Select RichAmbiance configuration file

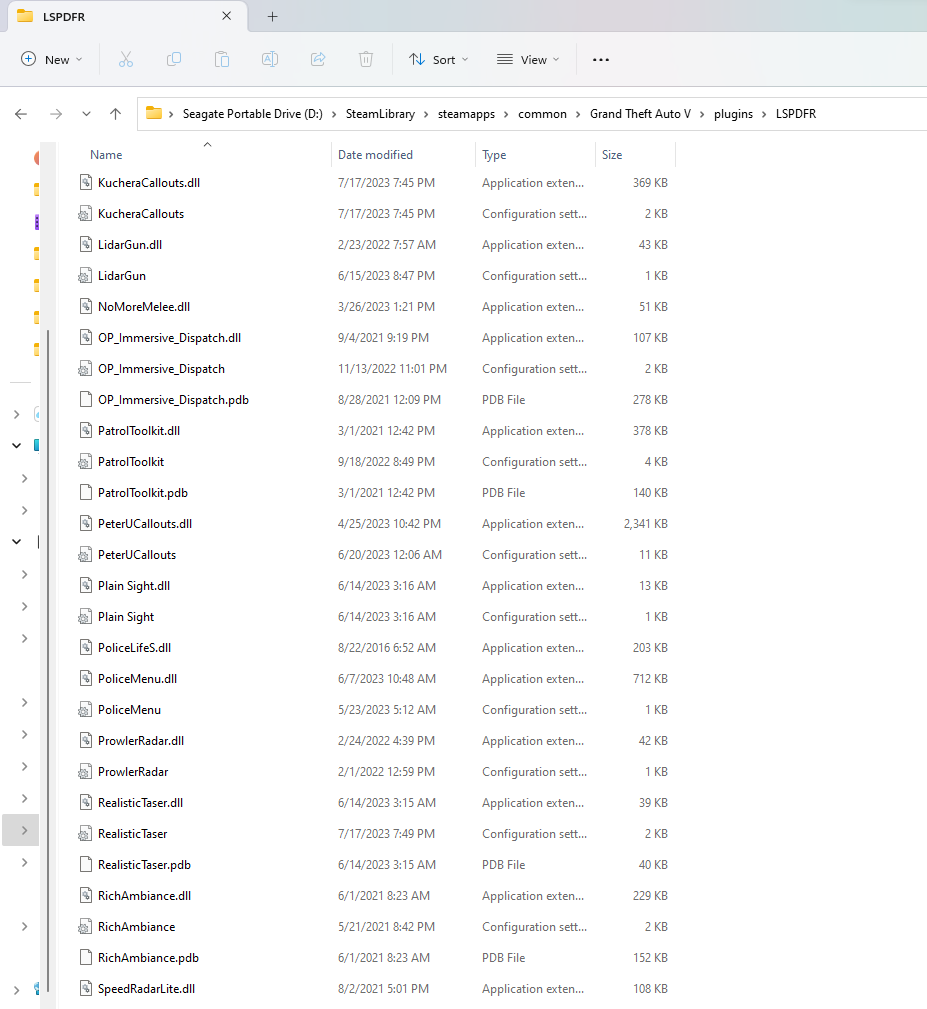click(136, 927)
